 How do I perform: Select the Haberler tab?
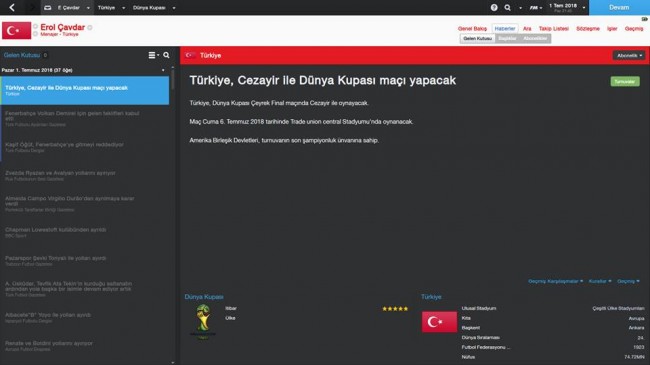tap(505, 29)
